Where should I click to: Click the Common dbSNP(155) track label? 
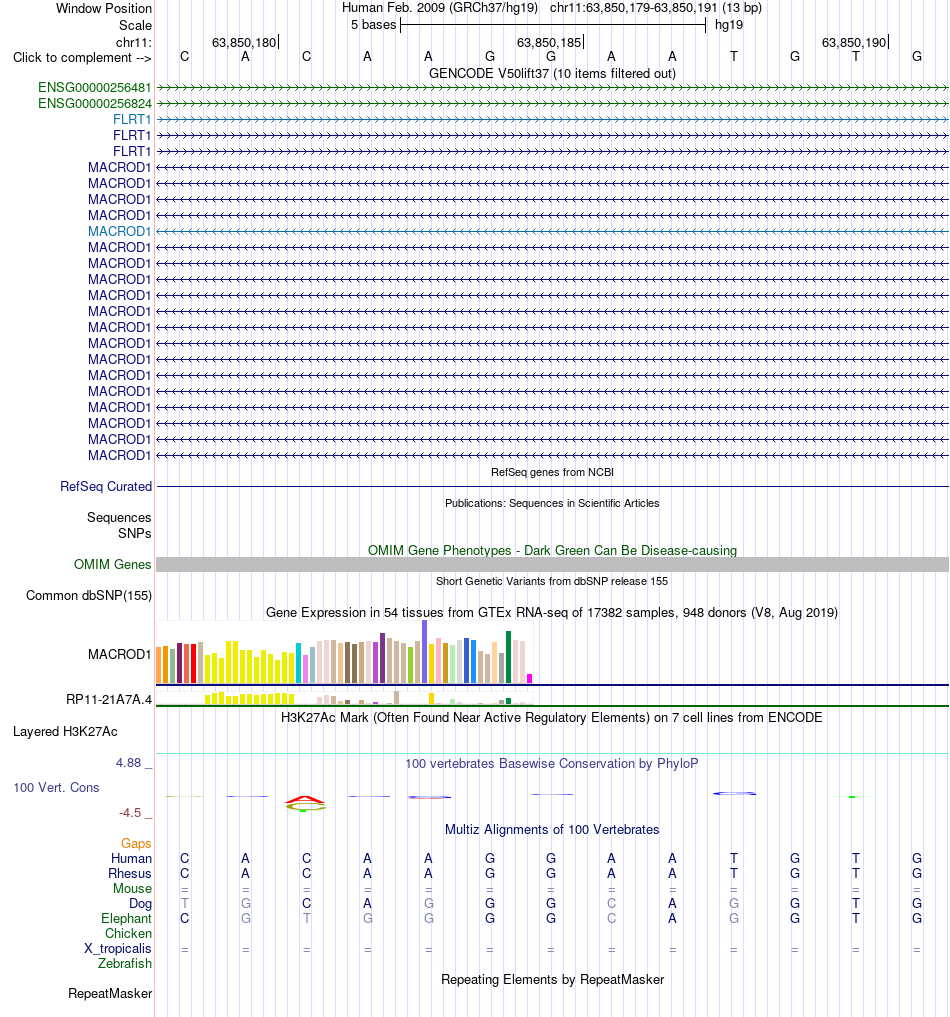coord(89,595)
